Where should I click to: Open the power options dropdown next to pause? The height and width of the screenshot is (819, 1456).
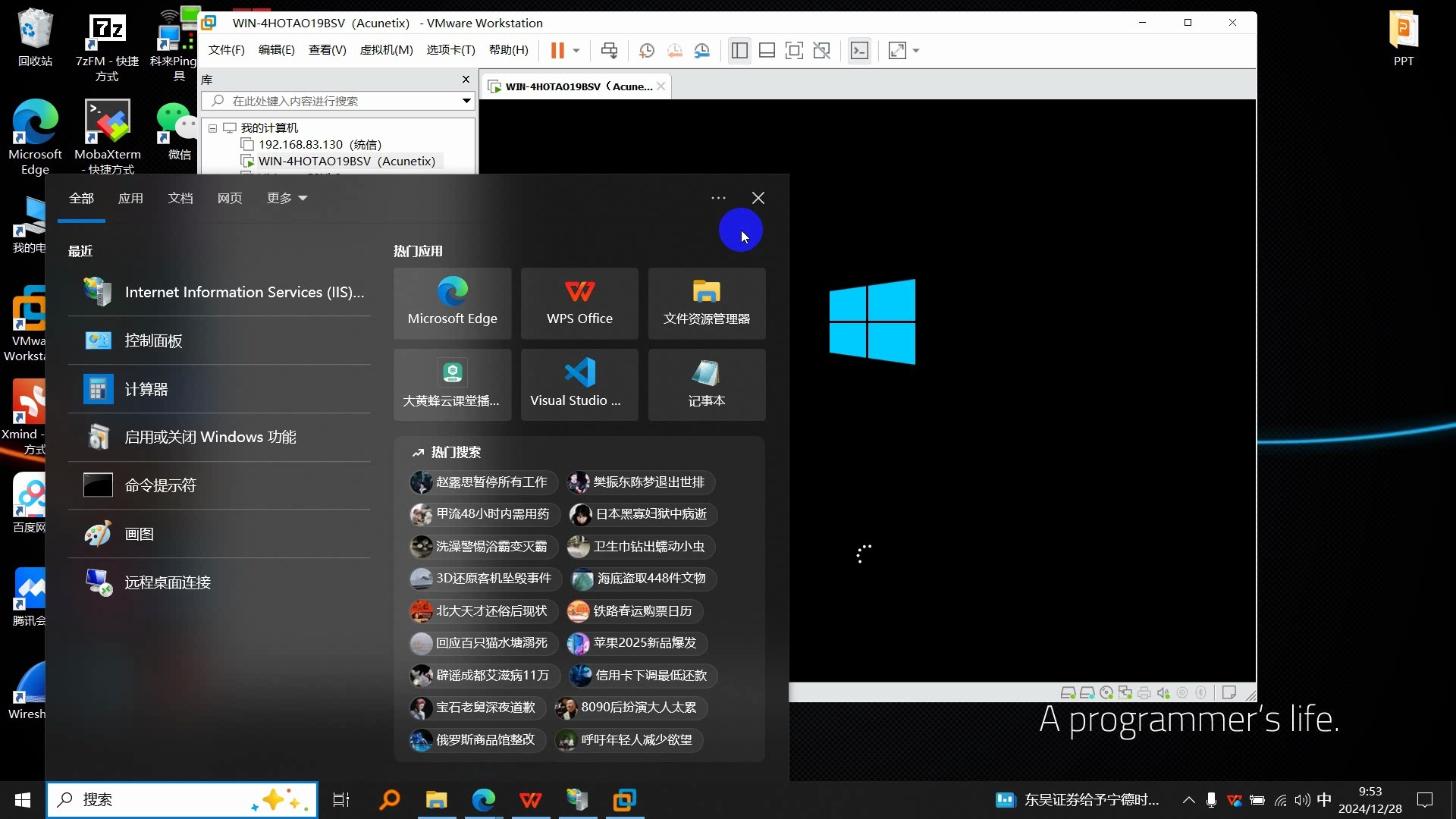click(576, 51)
